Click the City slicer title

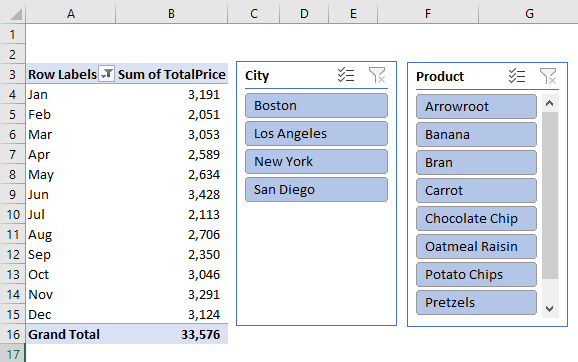coord(257,76)
